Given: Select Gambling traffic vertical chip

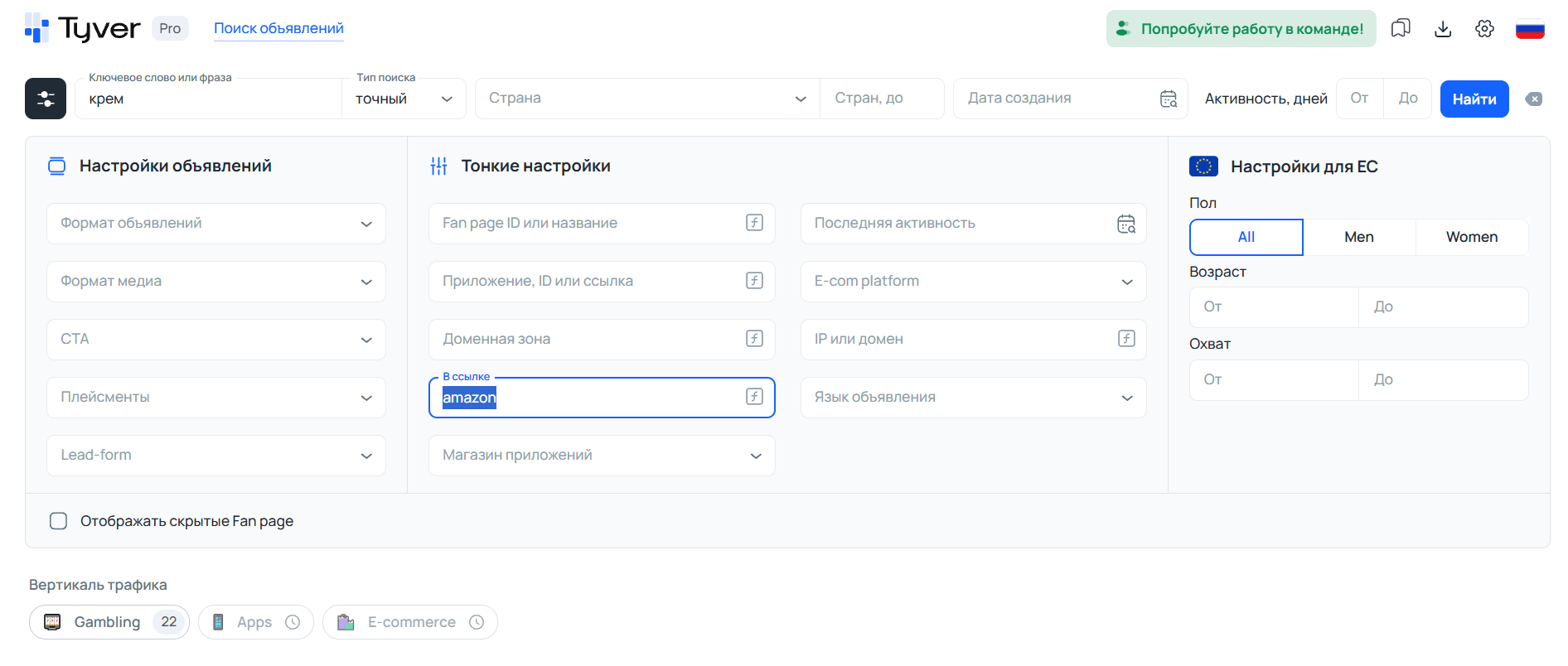Looking at the screenshot, I should (109, 622).
